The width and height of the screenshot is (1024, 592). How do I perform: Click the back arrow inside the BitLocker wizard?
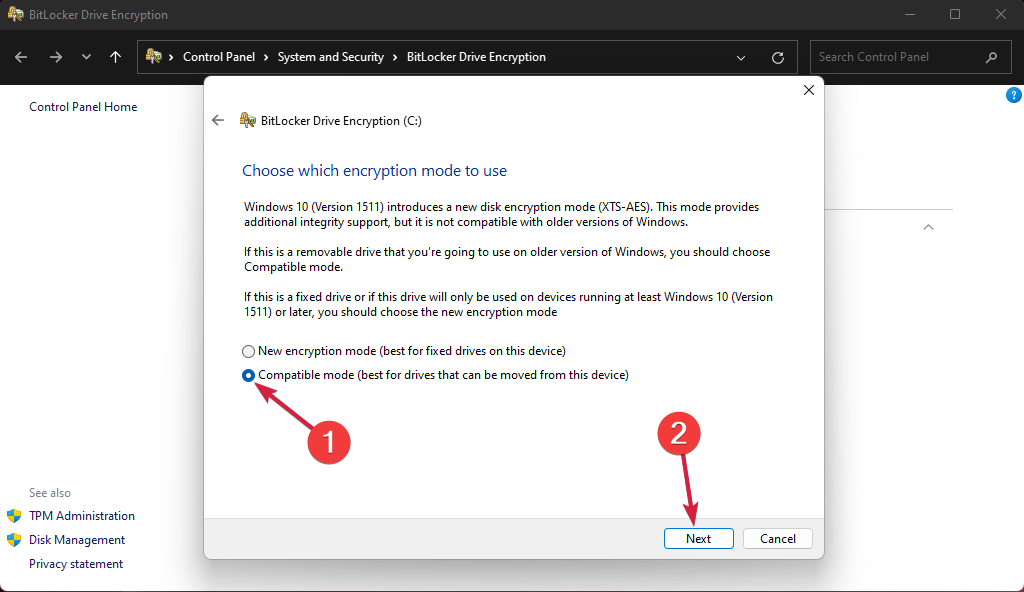[217, 120]
